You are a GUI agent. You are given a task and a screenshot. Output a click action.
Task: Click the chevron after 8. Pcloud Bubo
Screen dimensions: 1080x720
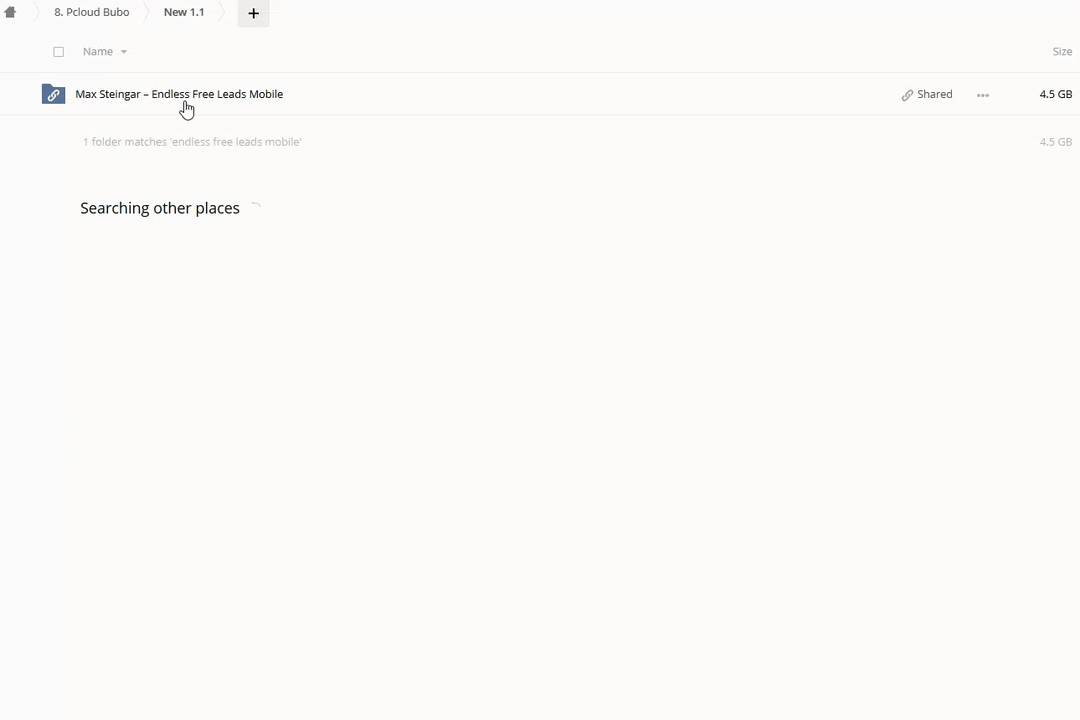coord(147,12)
